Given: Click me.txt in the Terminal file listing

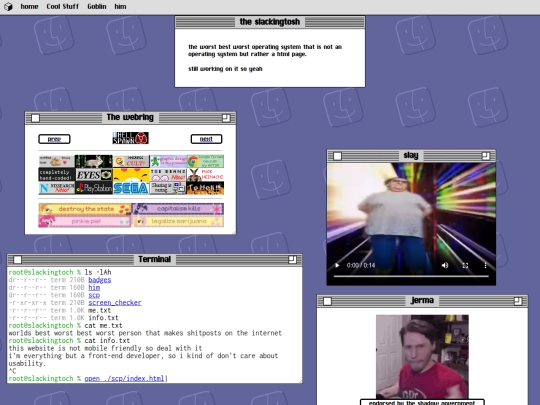Looking at the screenshot, I should coord(100,310).
